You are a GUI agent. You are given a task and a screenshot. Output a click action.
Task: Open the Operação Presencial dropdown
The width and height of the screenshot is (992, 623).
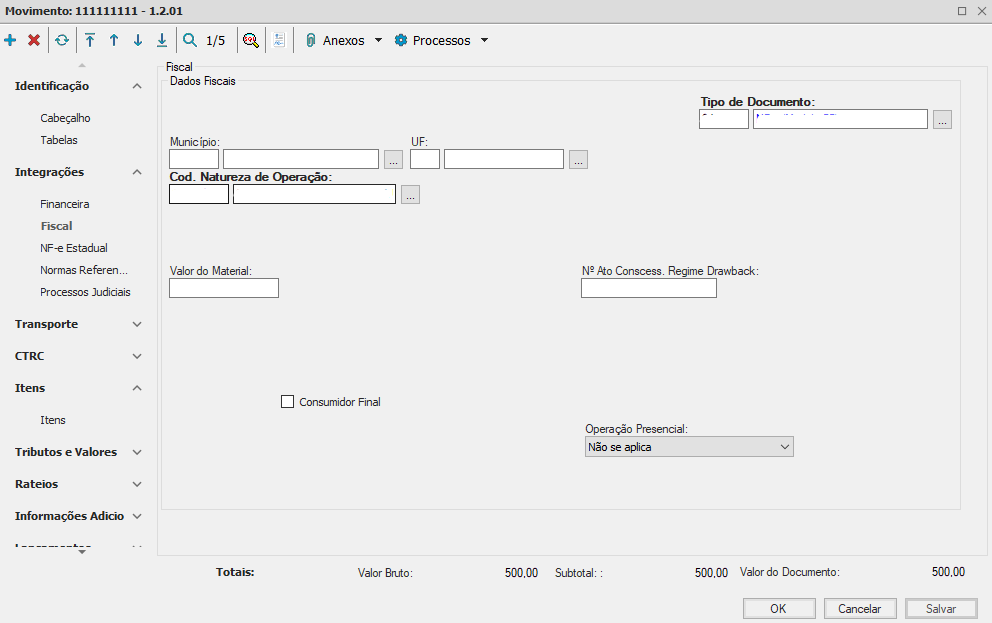pos(688,447)
